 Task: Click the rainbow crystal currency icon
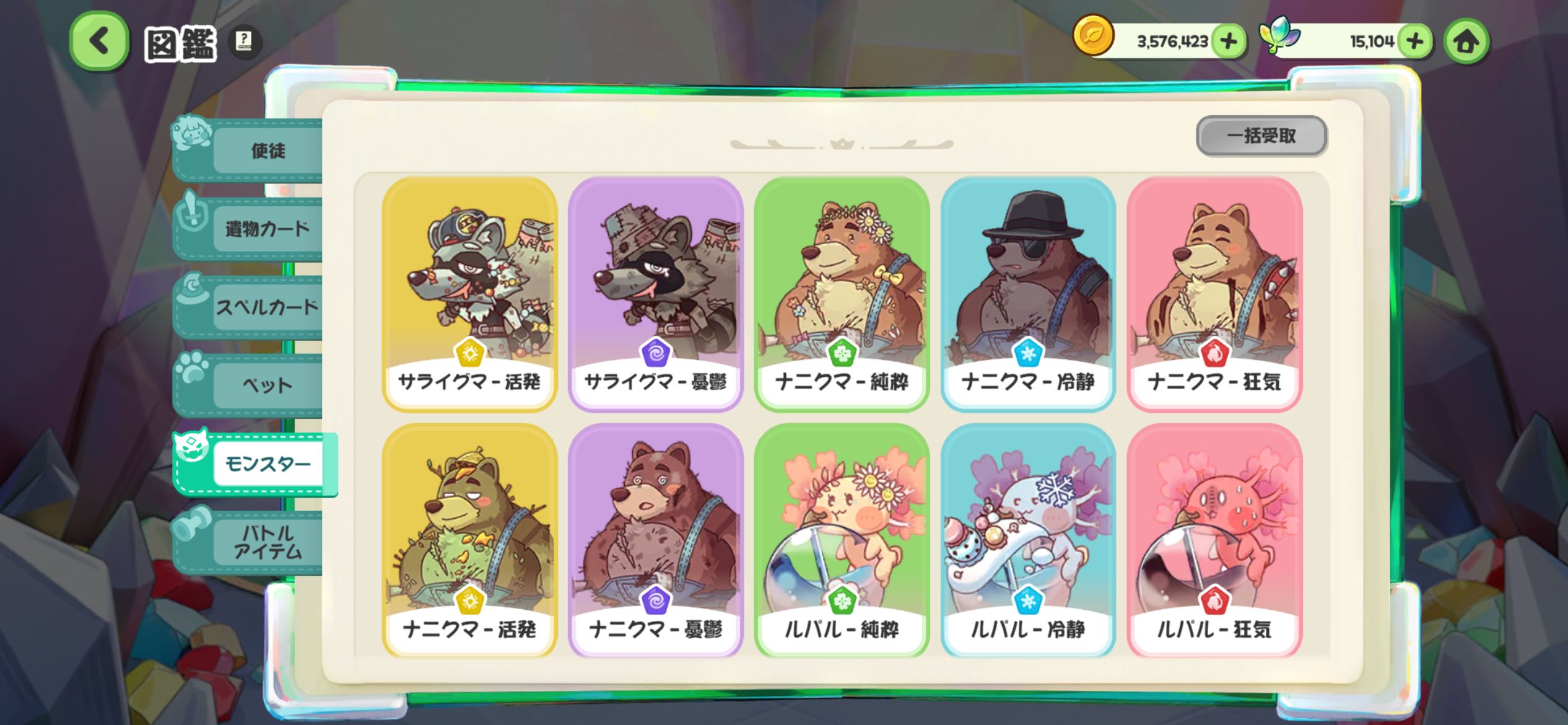click(1279, 35)
